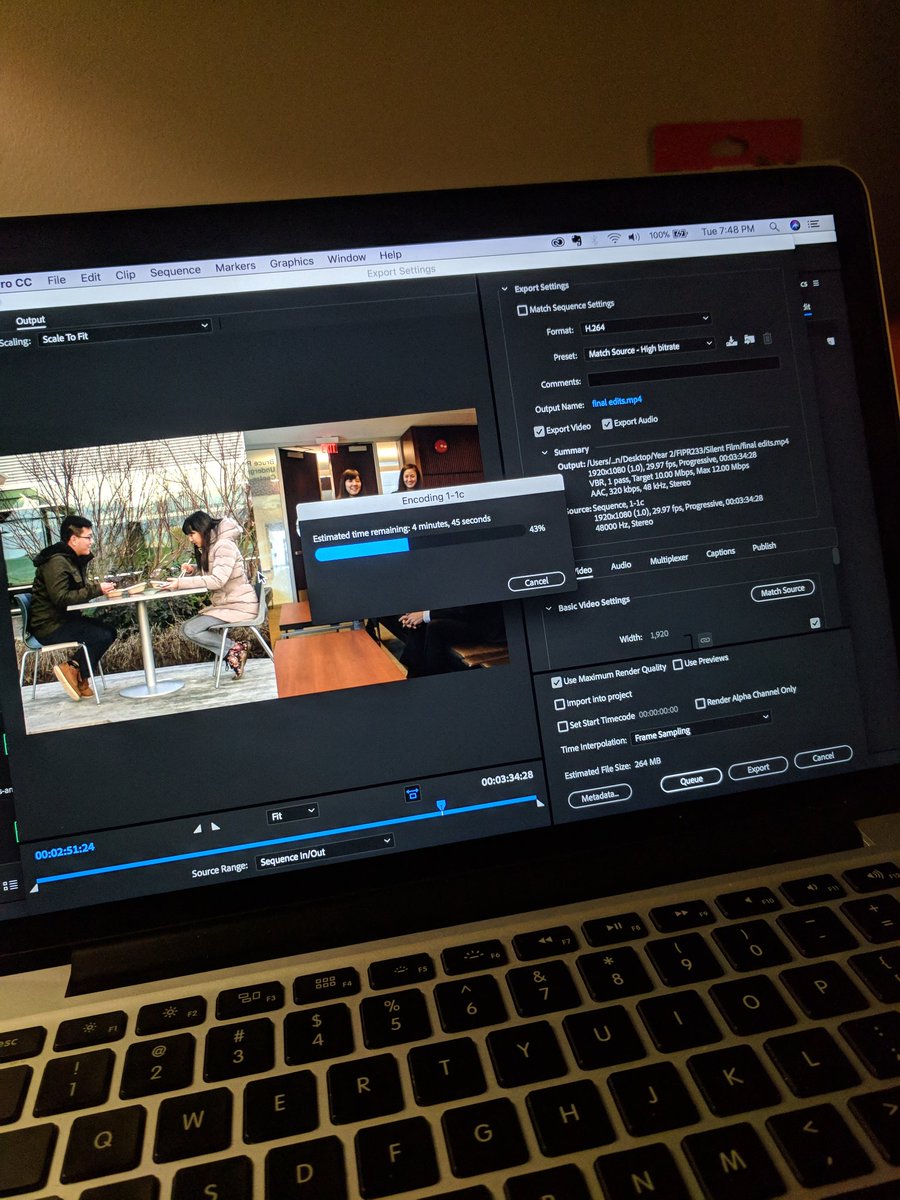900x1200 pixels.
Task: Open the Format H.264 dropdown
Action: (x=646, y=322)
